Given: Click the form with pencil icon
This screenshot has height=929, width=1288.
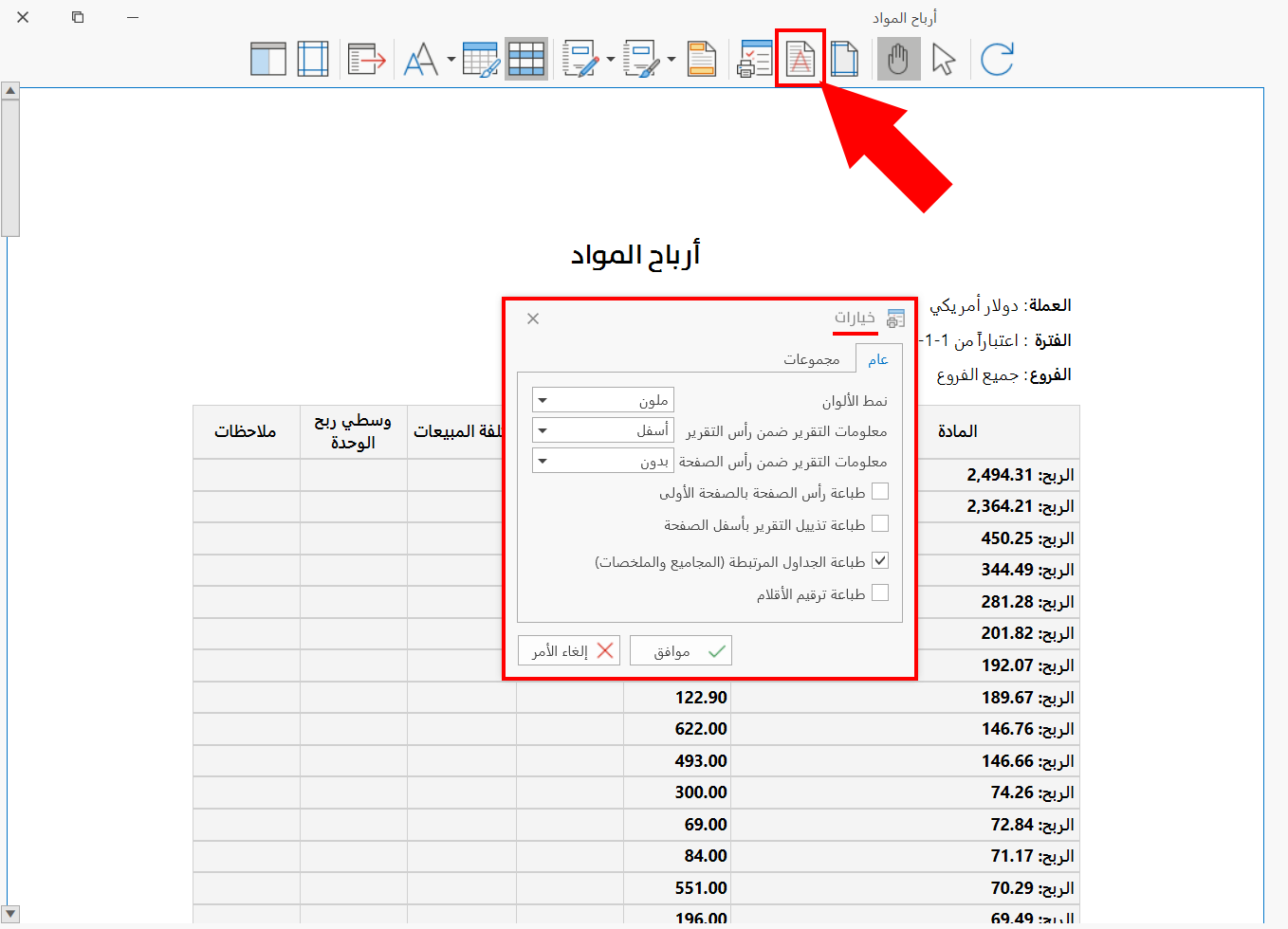Looking at the screenshot, I should (580, 59).
